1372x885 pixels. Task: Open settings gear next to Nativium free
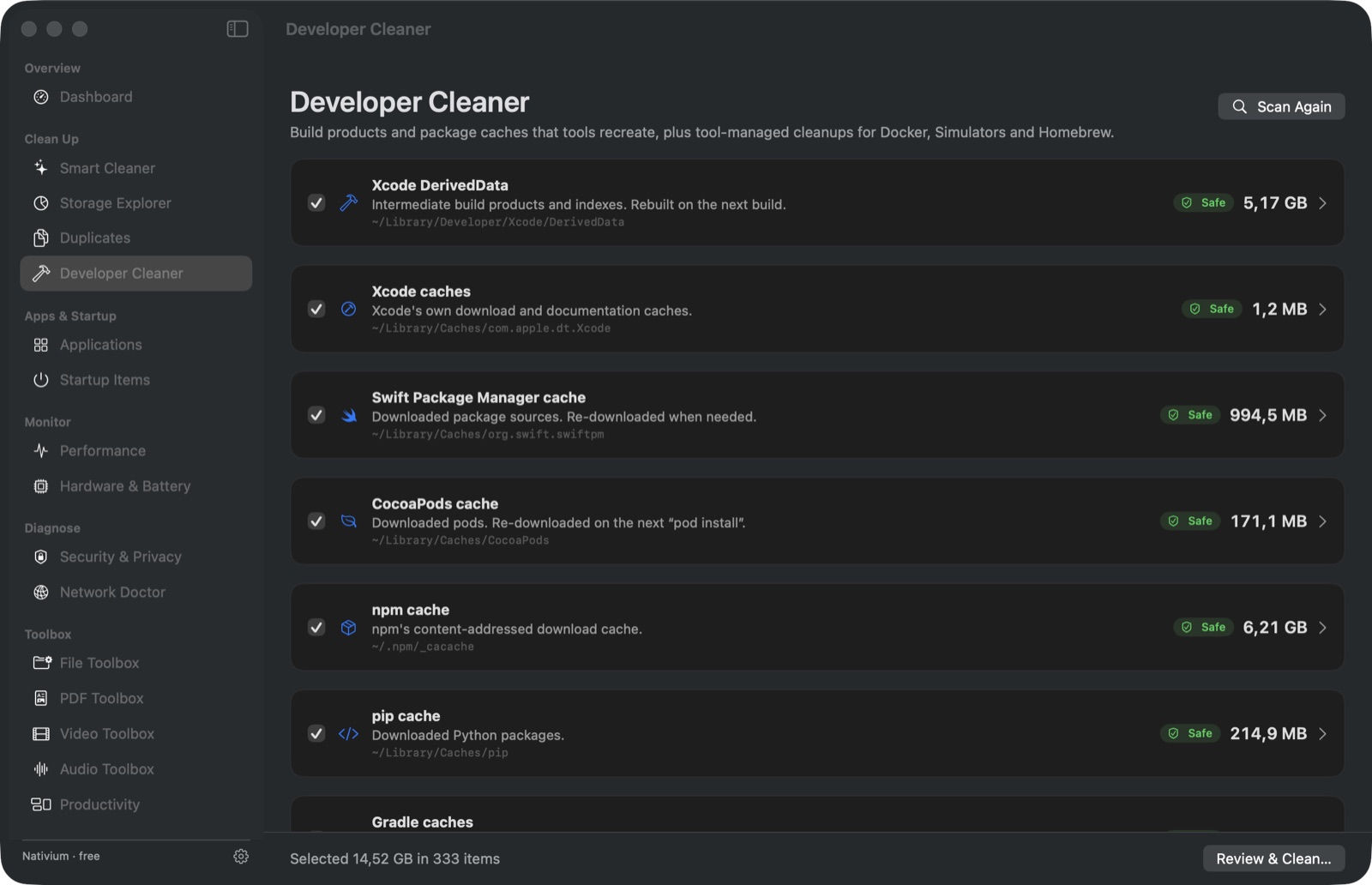241,856
